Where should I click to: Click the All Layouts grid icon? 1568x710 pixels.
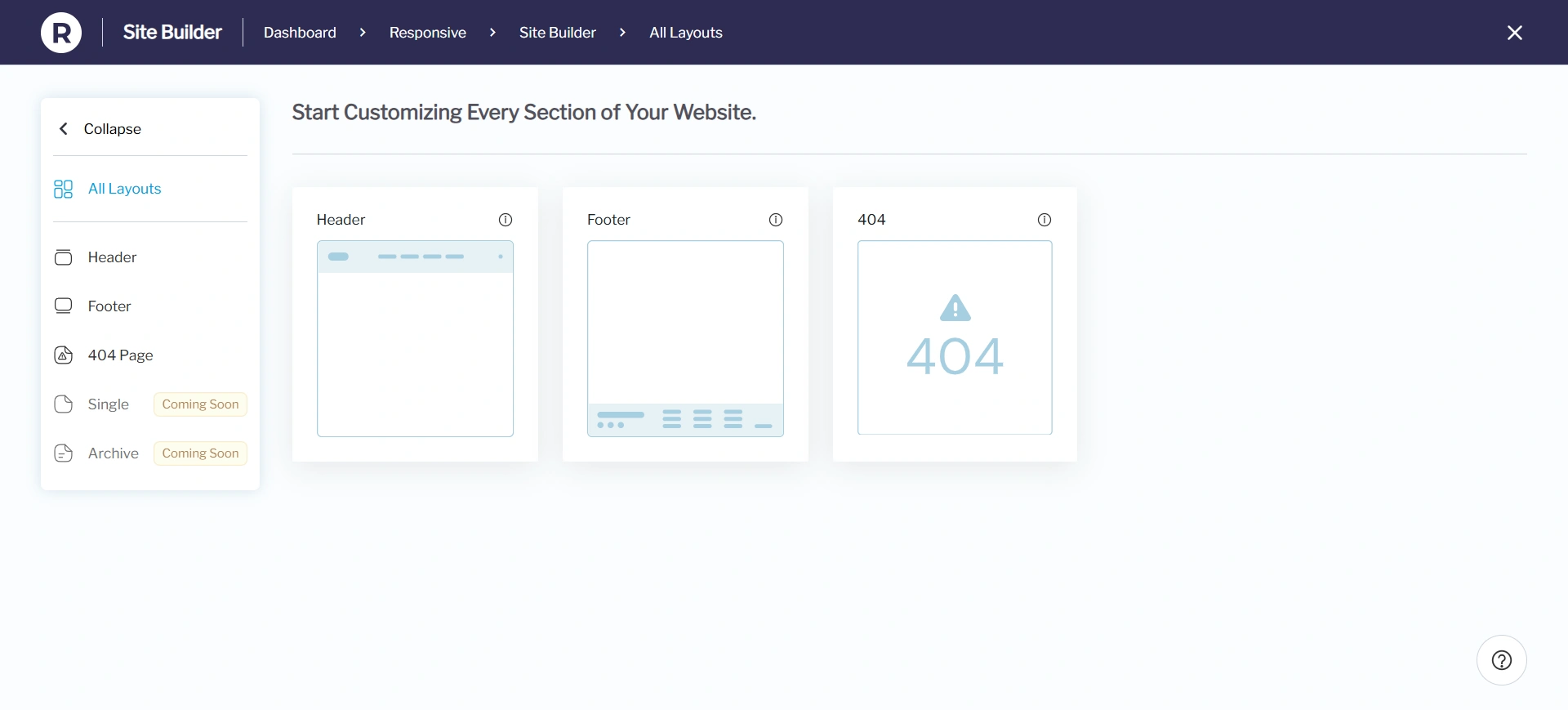click(63, 189)
